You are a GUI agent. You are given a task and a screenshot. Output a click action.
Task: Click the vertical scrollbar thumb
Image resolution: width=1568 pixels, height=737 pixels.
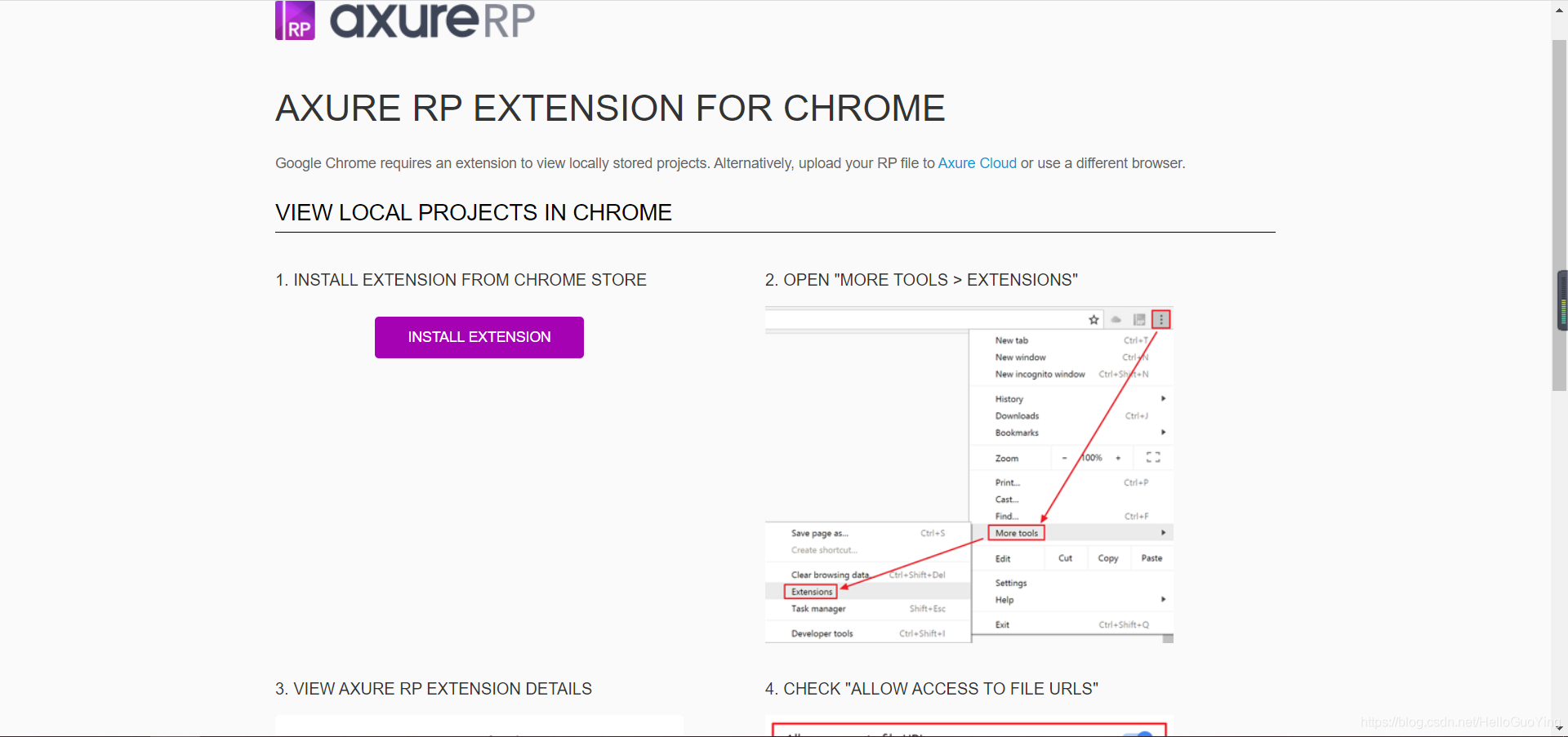coord(1560,300)
